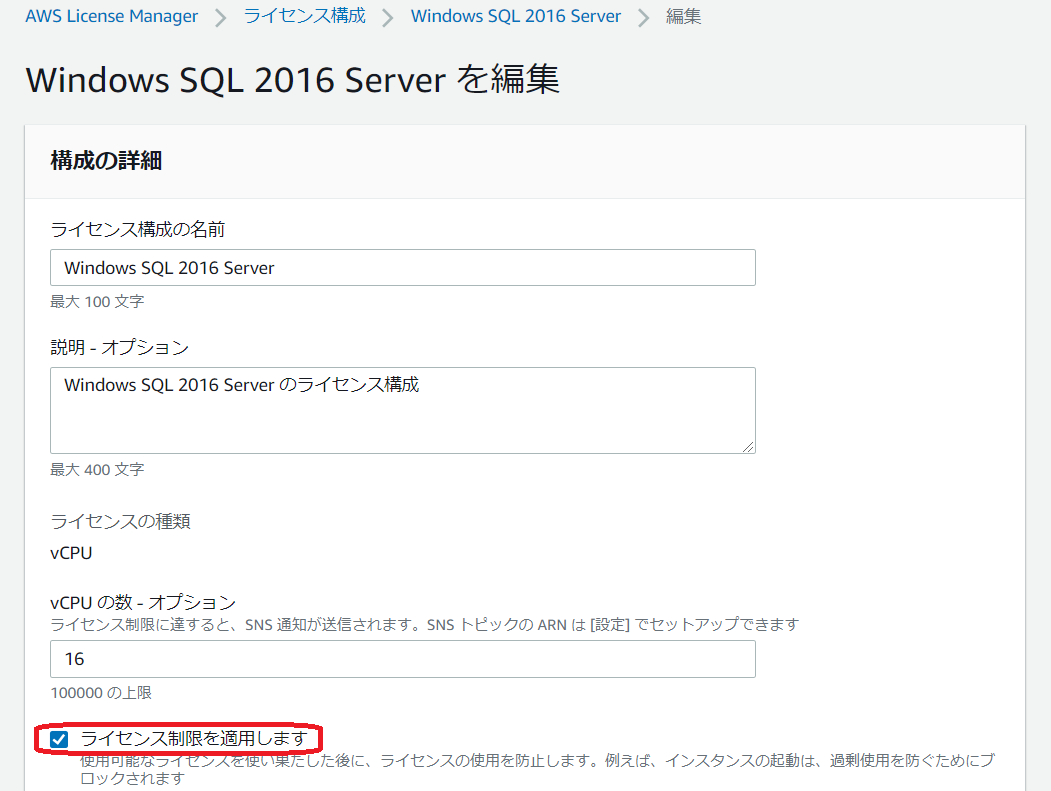Viewport: 1051px width, 791px height.
Task: Click the 最大 100 文字 hint text
Action: tap(97, 302)
